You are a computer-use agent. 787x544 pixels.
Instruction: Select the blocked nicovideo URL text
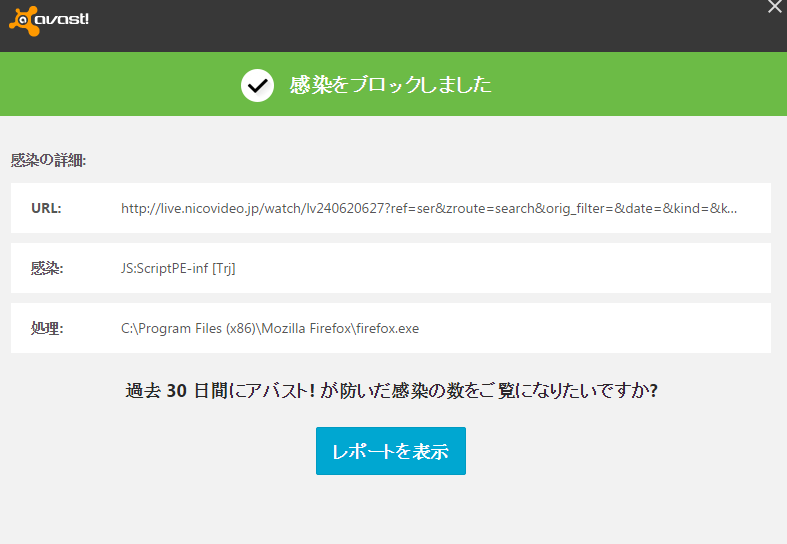(429, 208)
